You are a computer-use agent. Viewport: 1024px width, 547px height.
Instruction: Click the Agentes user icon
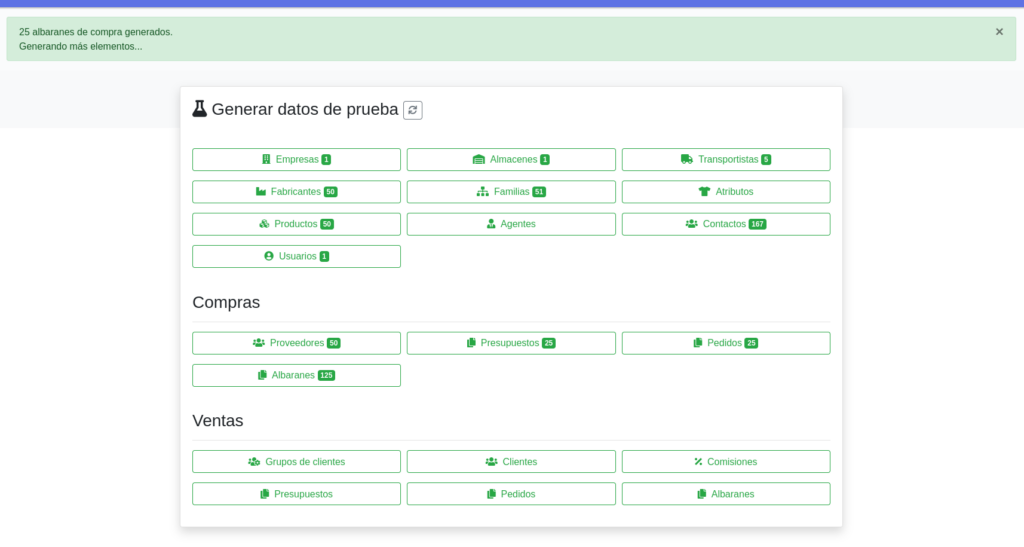pos(491,224)
